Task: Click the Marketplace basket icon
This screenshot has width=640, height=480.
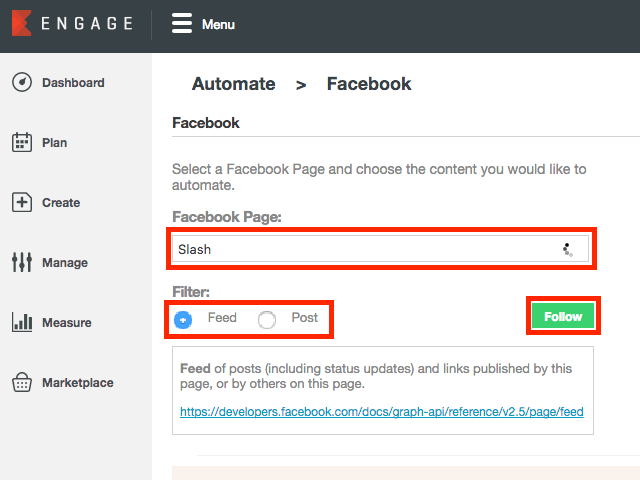Action: pyautogui.click(x=22, y=382)
